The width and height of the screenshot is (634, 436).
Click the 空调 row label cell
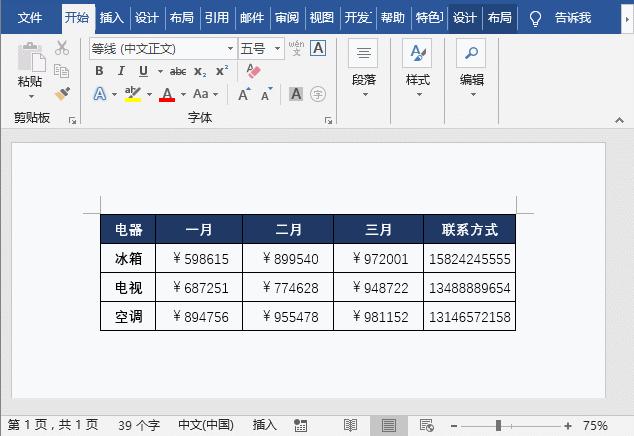tap(128, 316)
